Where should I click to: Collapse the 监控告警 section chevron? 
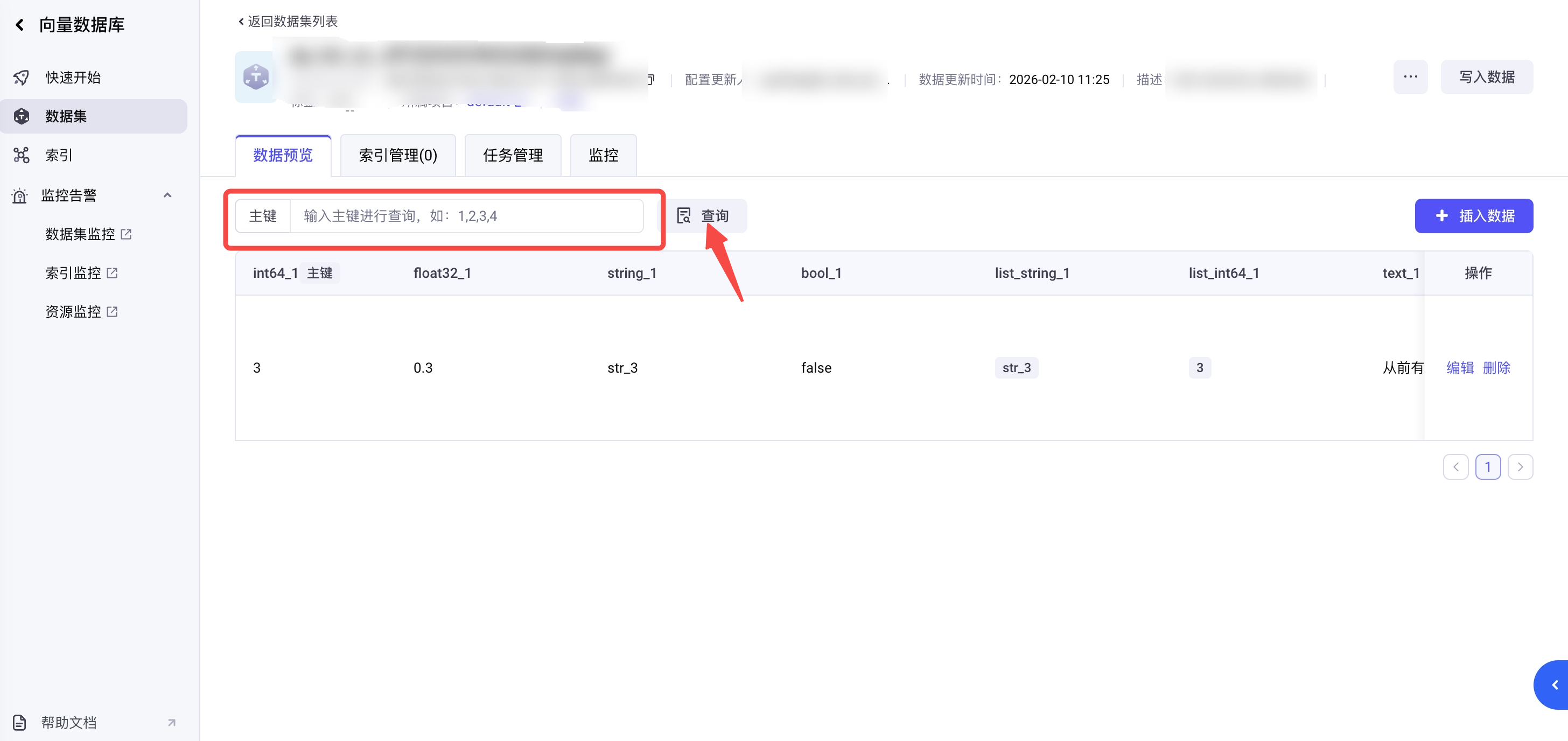pyautogui.click(x=167, y=195)
